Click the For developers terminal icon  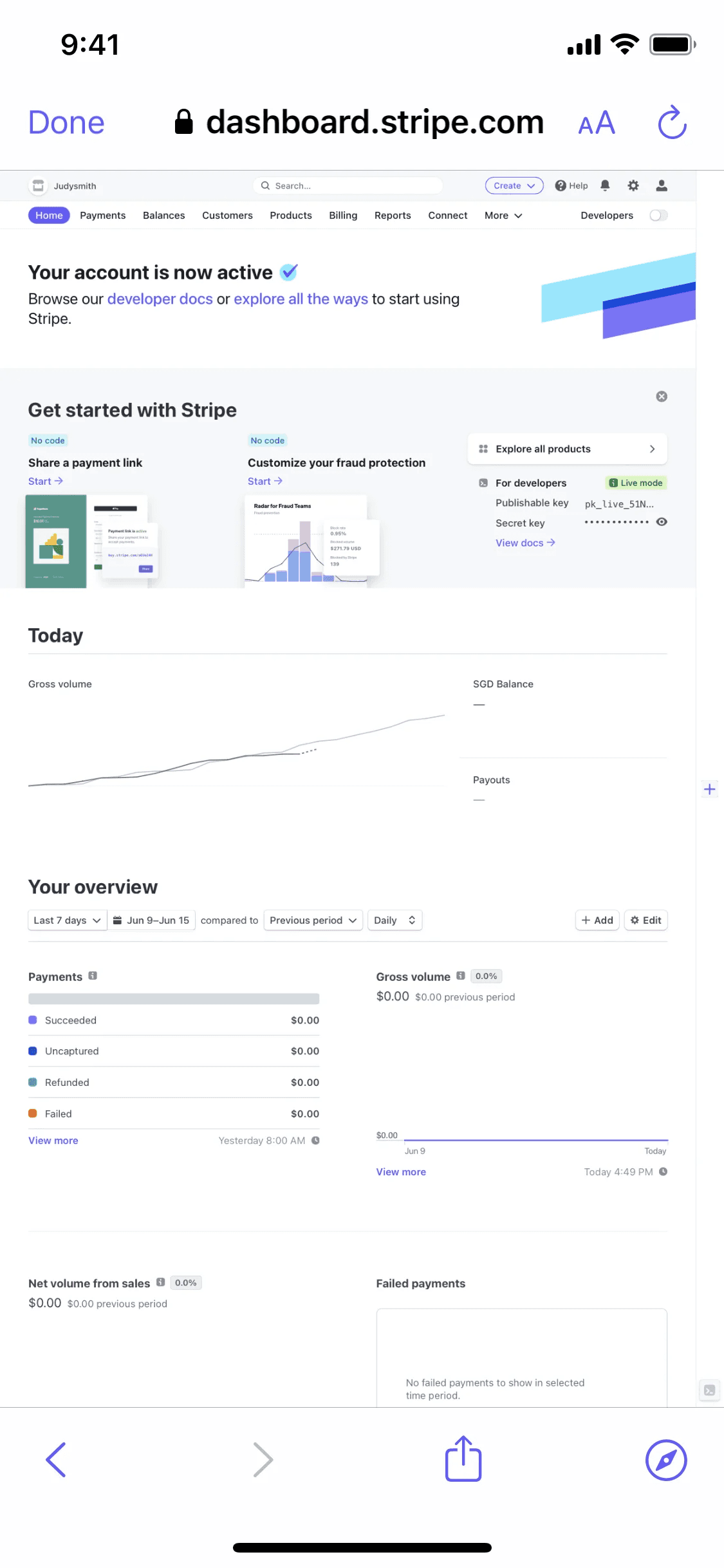tap(483, 483)
